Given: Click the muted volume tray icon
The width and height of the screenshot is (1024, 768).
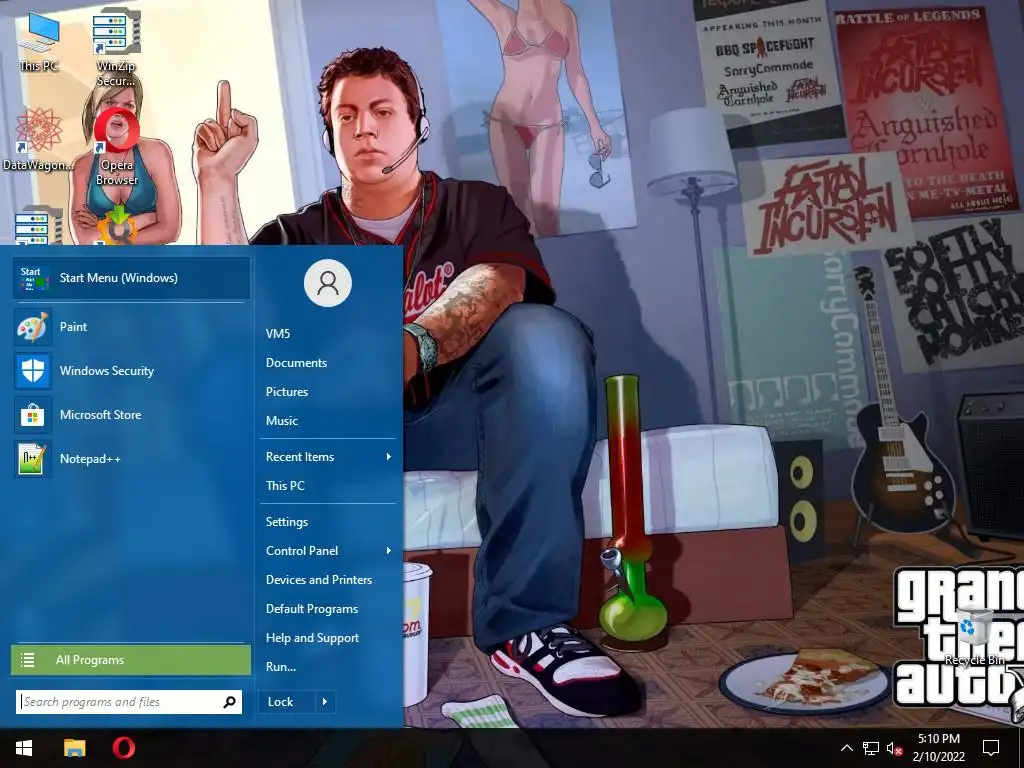Looking at the screenshot, I should click(x=895, y=748).
